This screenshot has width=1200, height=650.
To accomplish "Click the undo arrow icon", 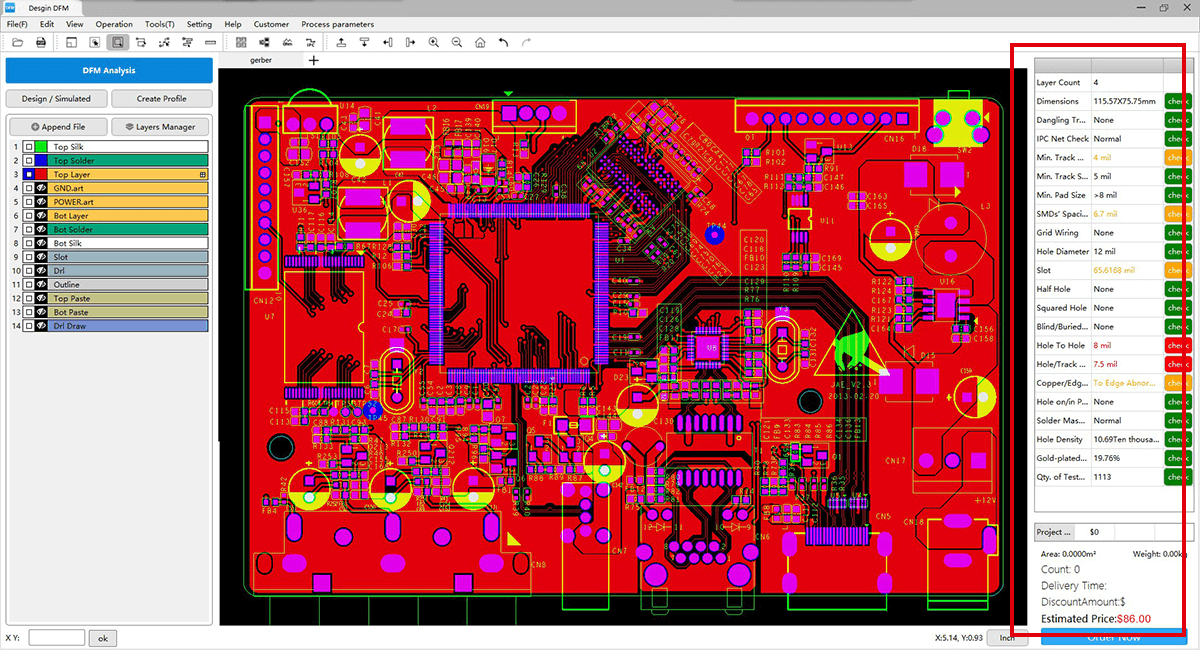I will click(x=503, y=43).
